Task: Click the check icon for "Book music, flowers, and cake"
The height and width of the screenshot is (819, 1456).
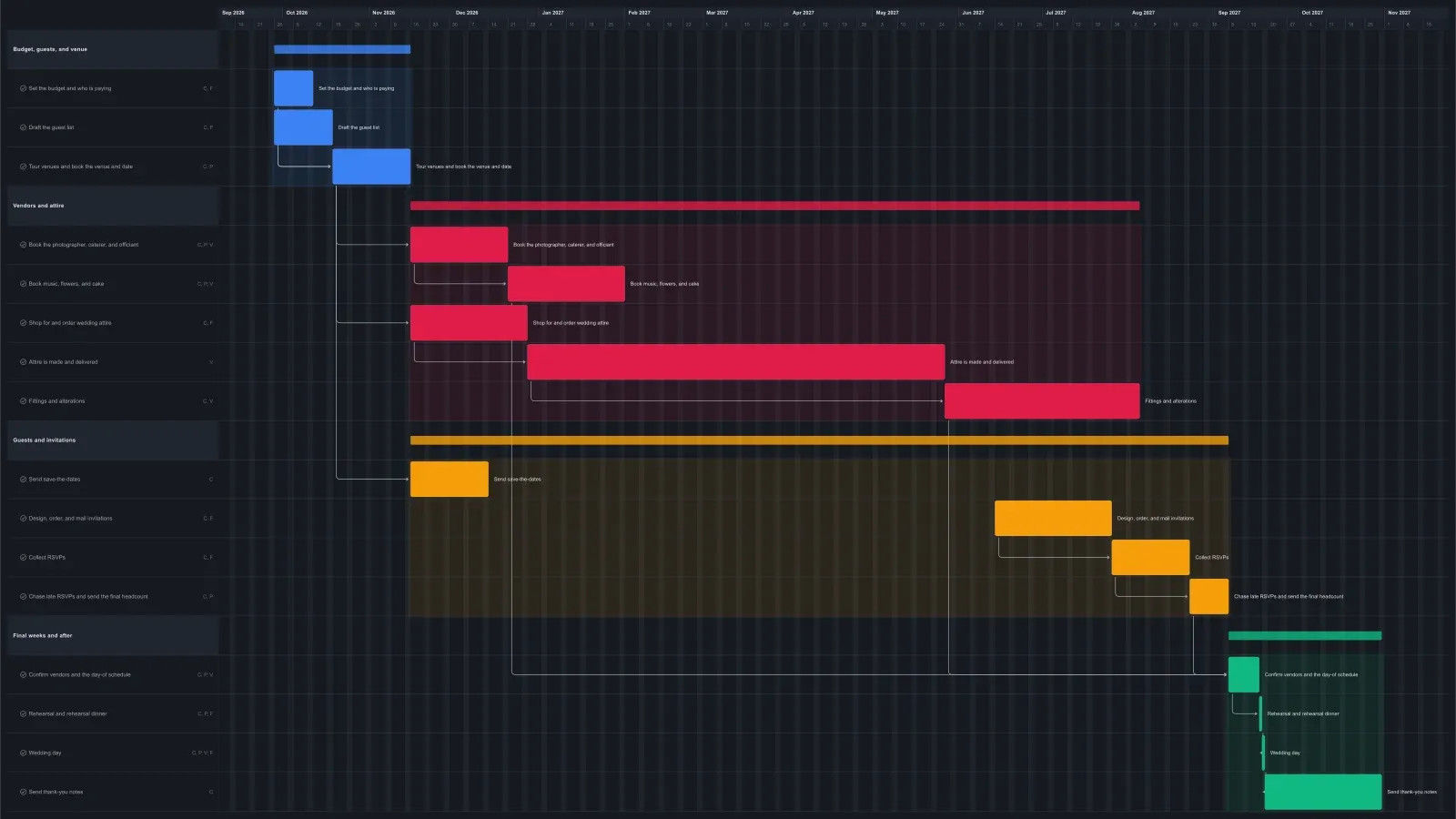Action: point(23,284)
